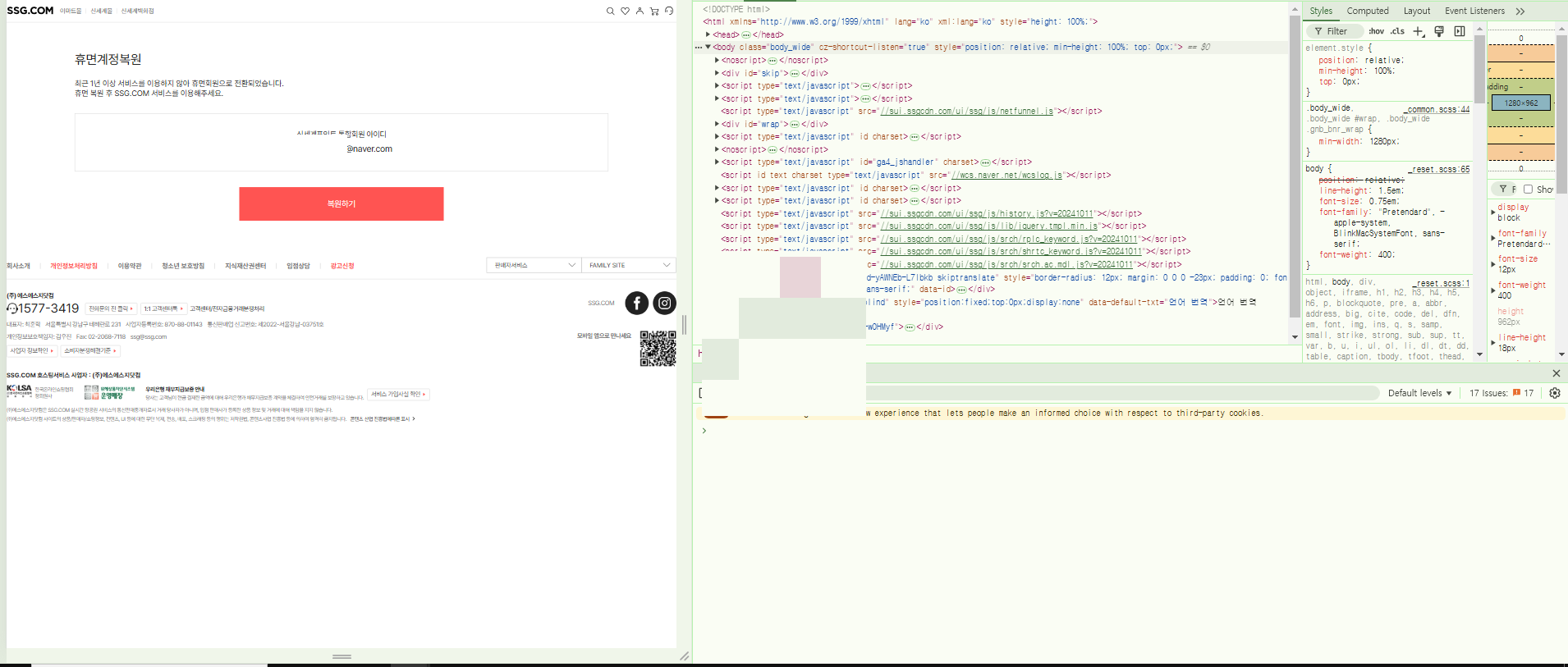
Task: Expand computed font-family property
Action: click(1493, 239)
